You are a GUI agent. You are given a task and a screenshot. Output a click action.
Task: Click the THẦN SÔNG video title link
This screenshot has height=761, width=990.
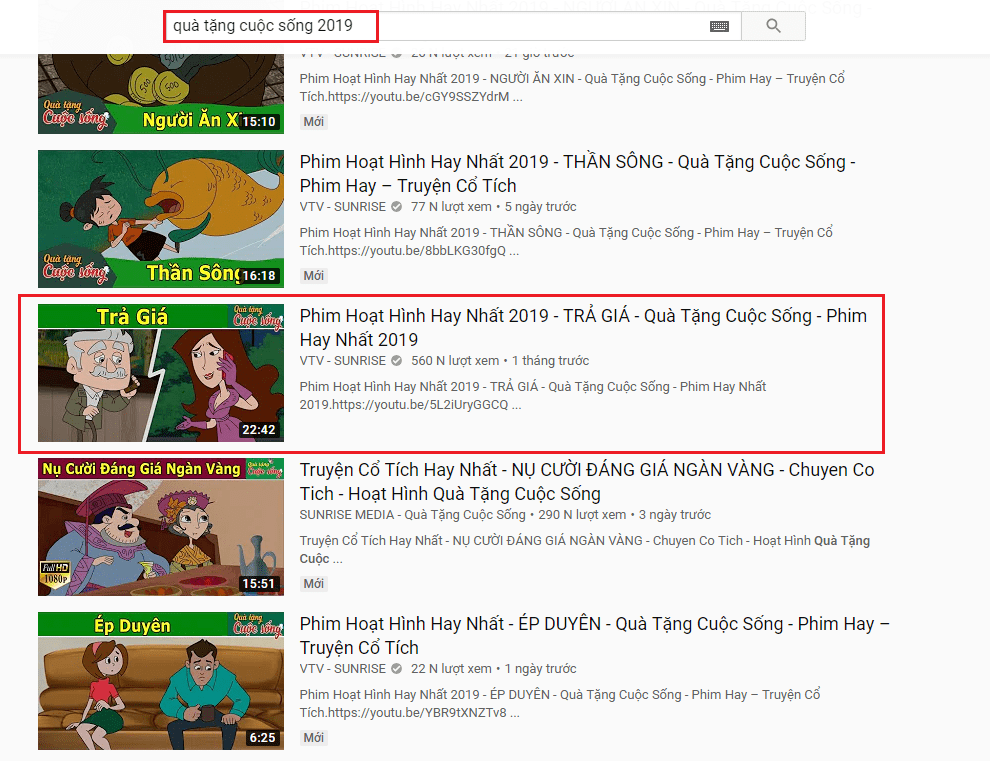tap(577, 173)
